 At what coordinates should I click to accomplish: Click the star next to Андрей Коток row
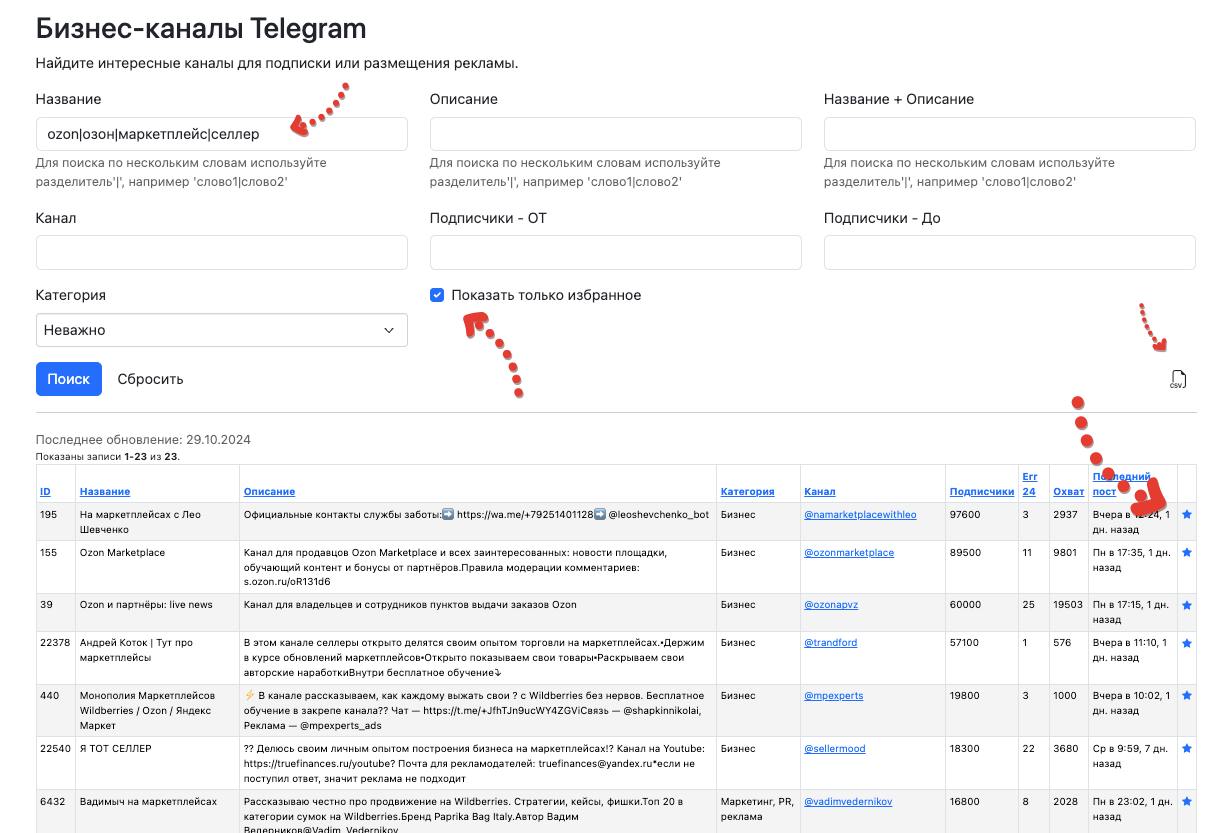point(1187,641)
